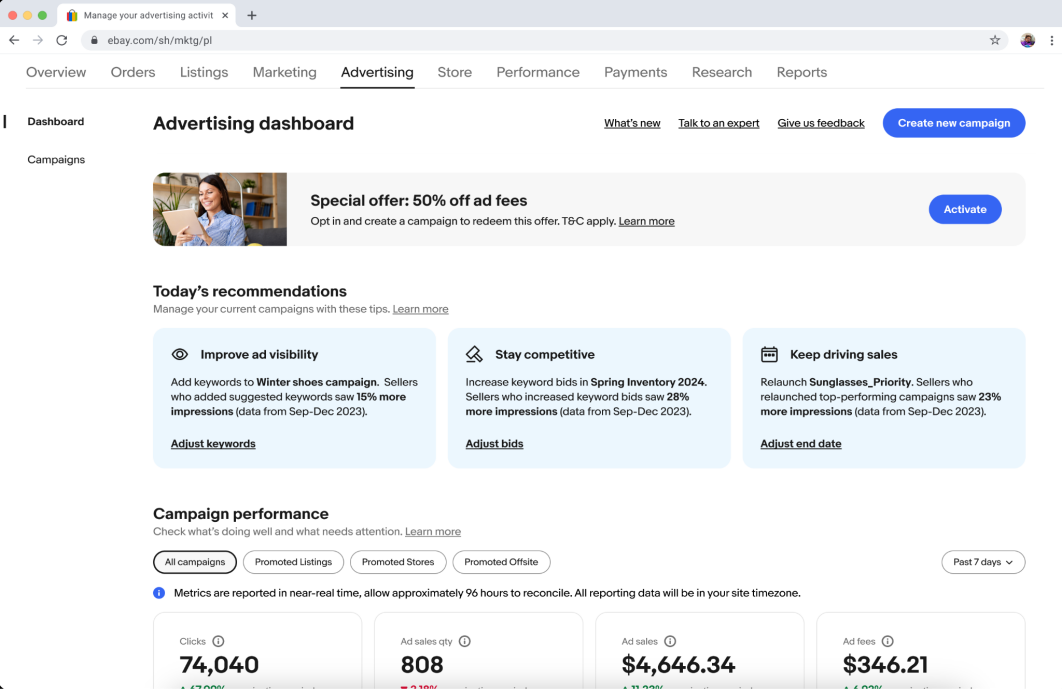The image size is (1062, 689).
Task: Click the eye icon on Improve ad visibility
Action: point(179,354)
